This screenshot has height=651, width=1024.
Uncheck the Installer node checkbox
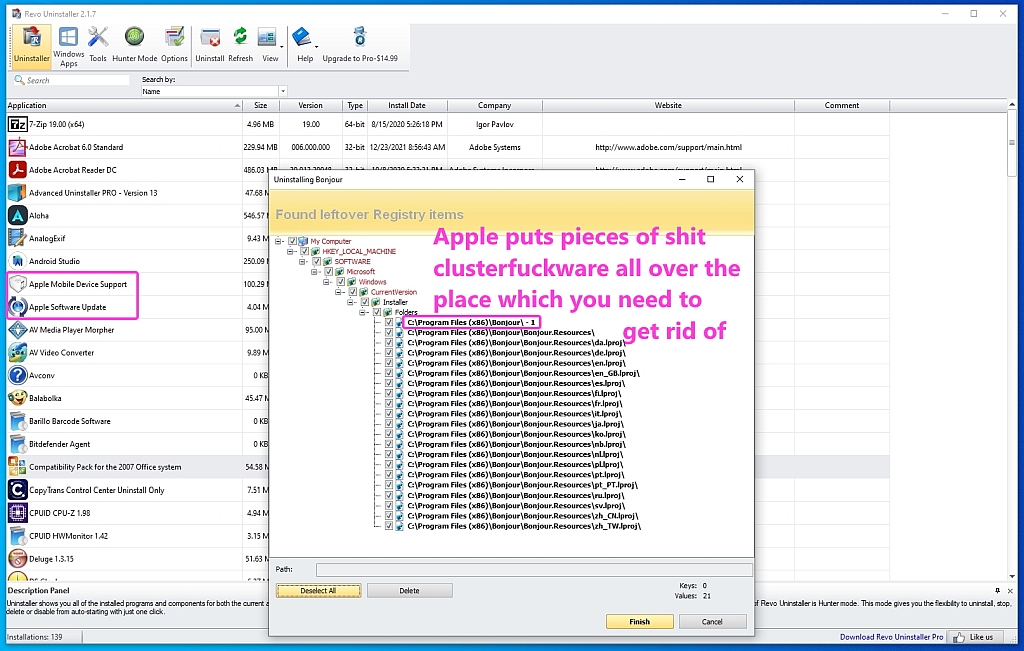(365, 302)
